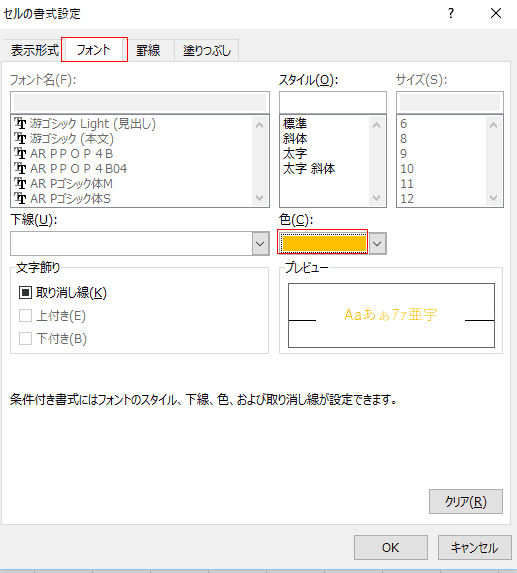The width and height of the screenshot is (517, 573).
Task: Click font list scroll down arrow
Action: point(260,198)
